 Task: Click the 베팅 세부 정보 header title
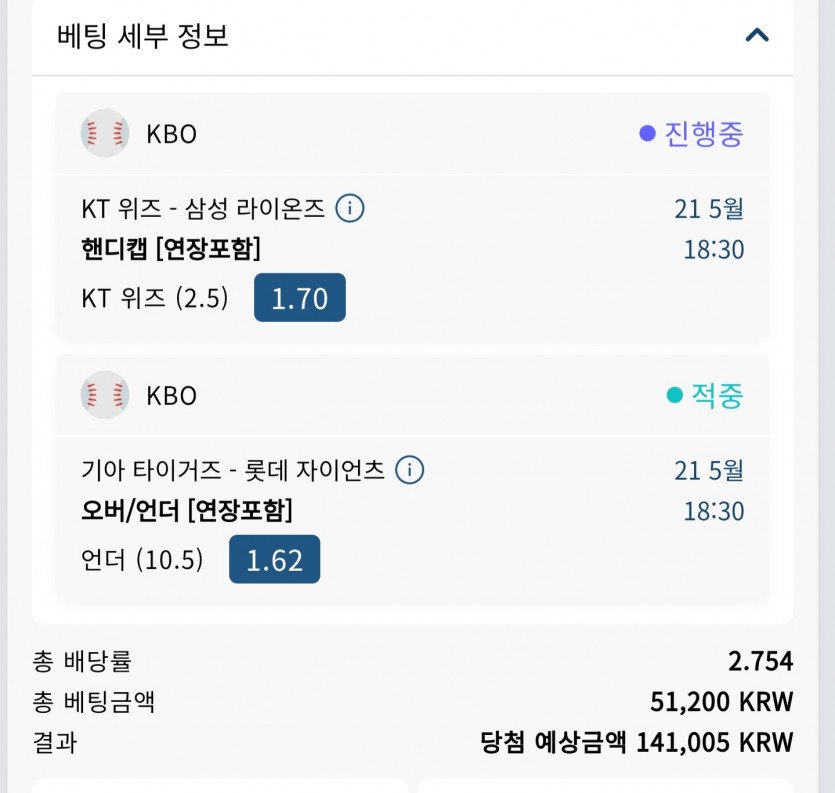(x=143, y=36)
